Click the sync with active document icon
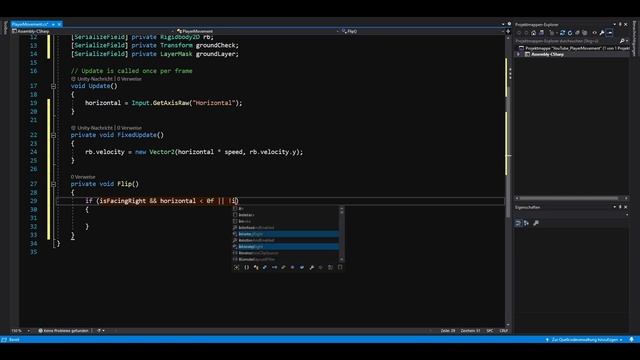The image size is (640, 360). (x=562, y=33)
